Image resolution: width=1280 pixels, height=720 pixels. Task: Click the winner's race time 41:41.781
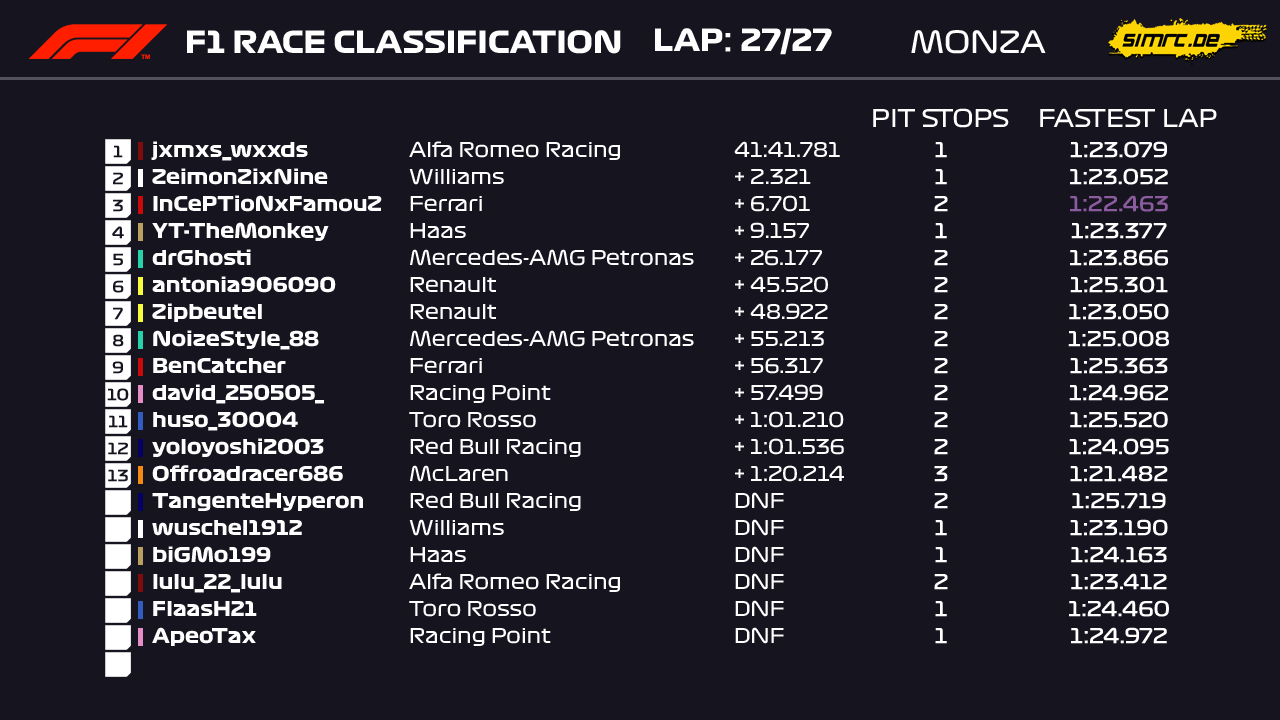pos(787,151)
